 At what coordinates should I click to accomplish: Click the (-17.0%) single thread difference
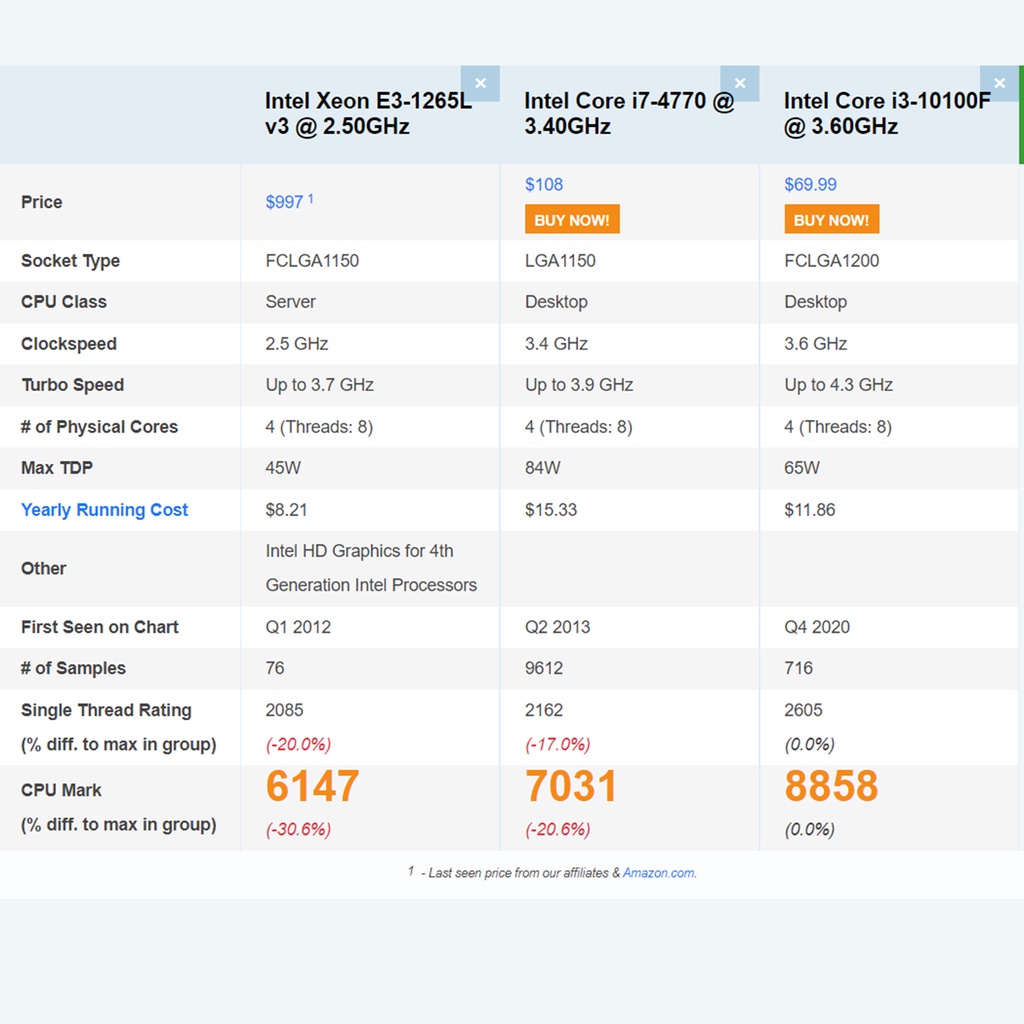tap(558, 744)
